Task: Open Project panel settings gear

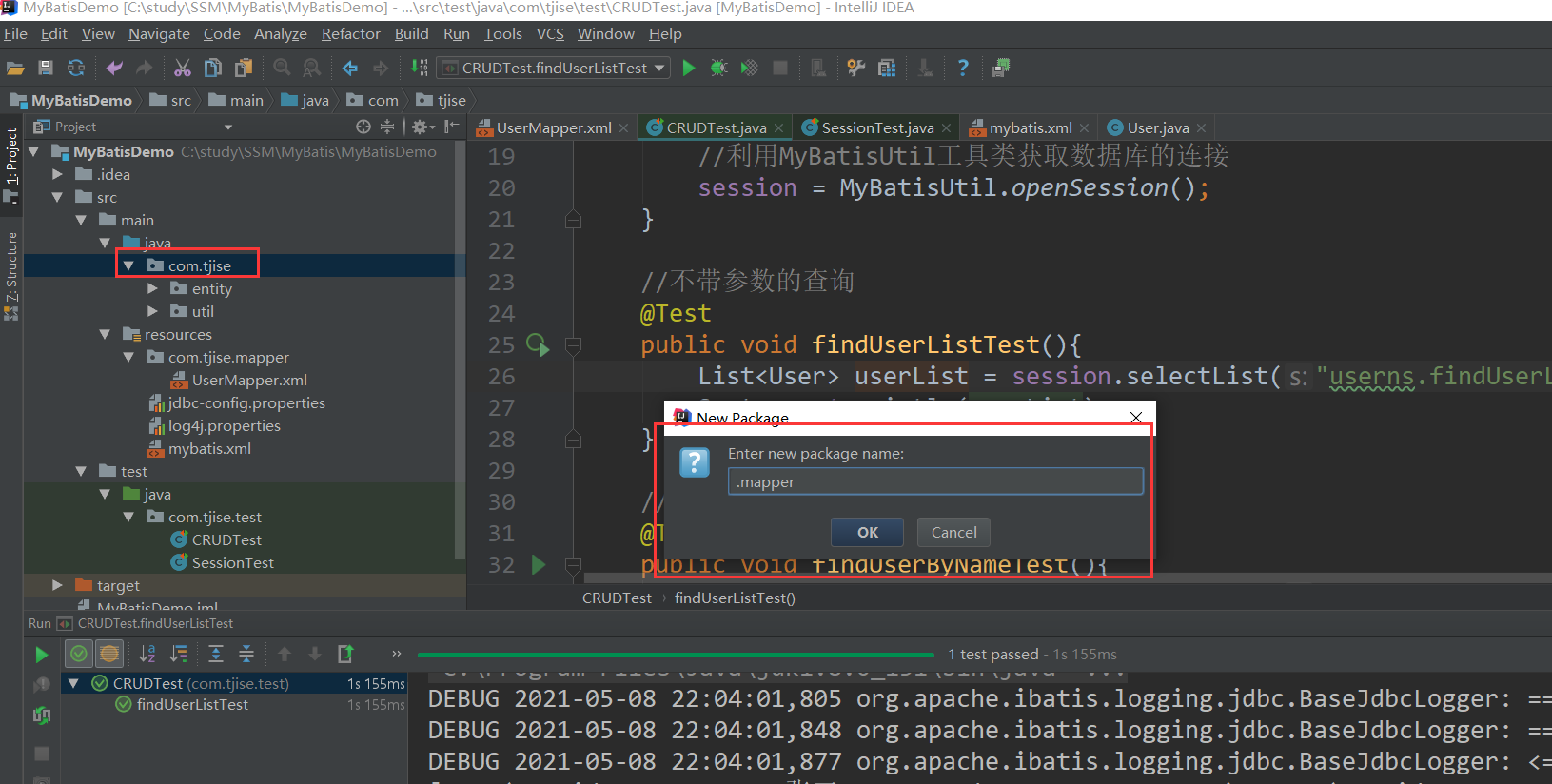Action: click(x=422, y=127)
